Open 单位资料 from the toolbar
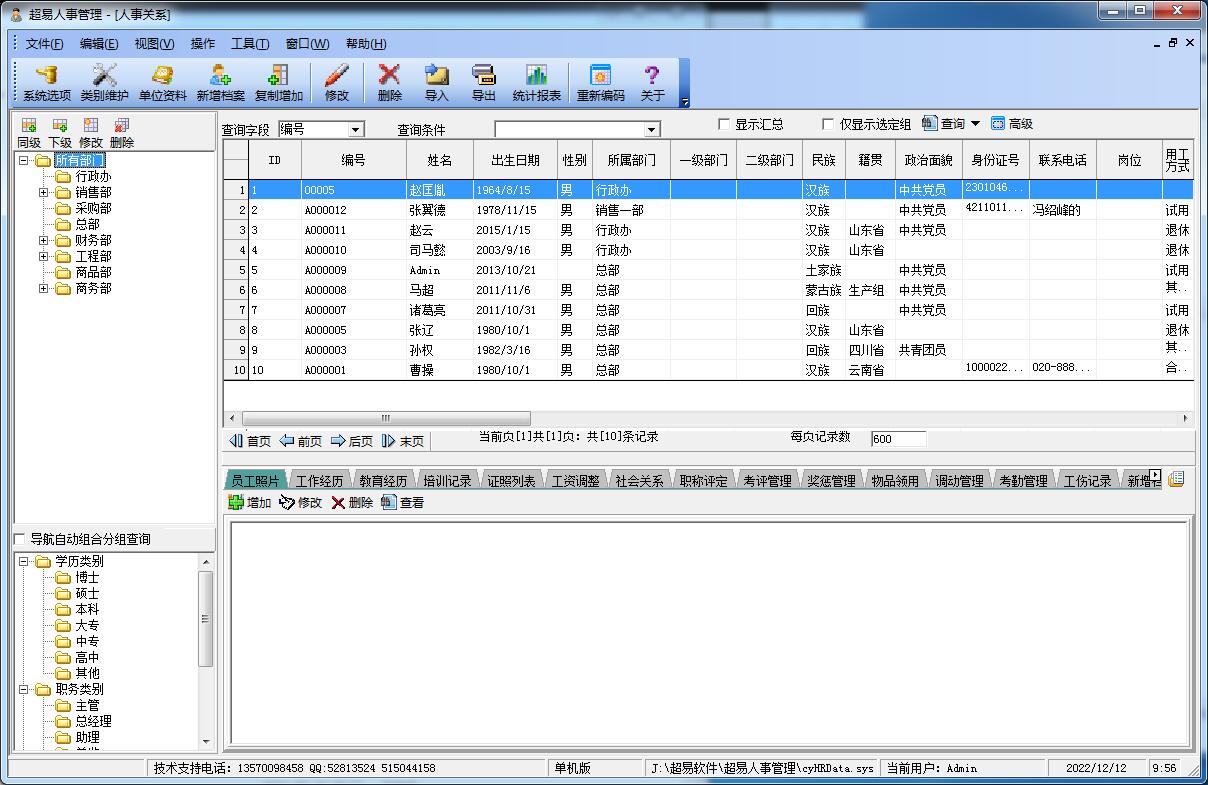Viewport: 1208px width, 785px height. (x=162, y=83)
